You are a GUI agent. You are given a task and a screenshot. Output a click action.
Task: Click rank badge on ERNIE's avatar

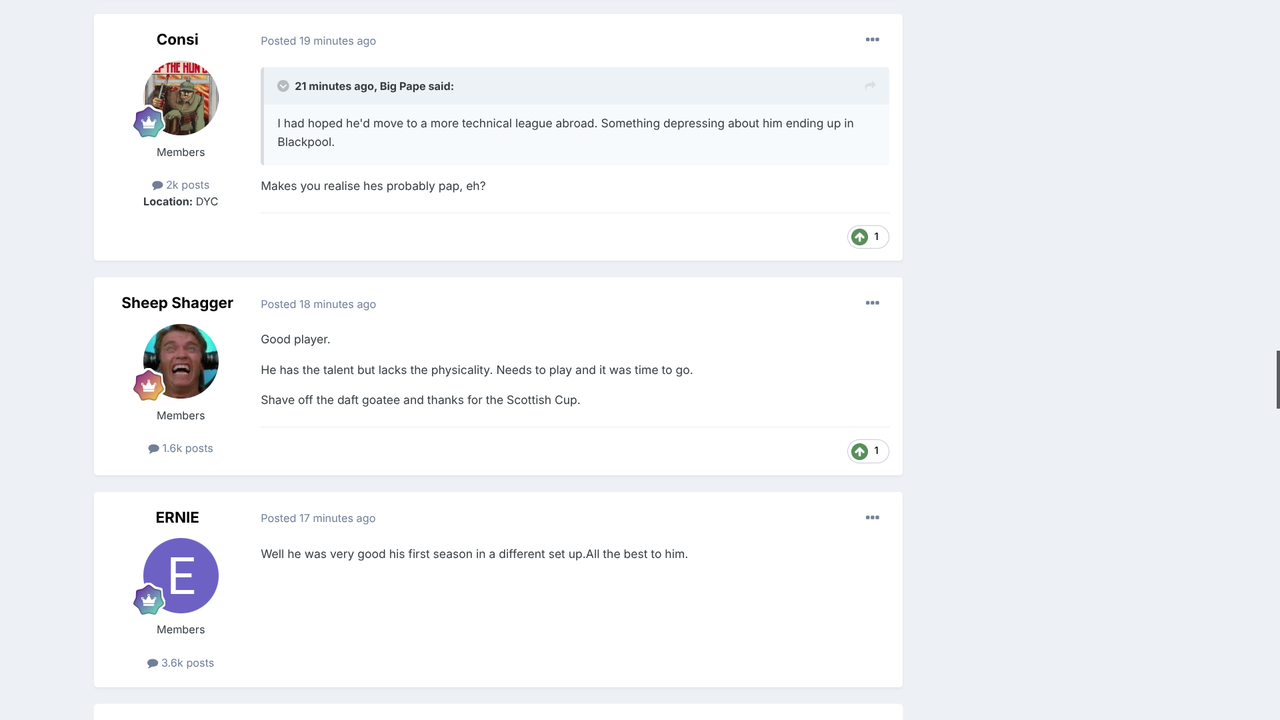[x=149, y=600]
